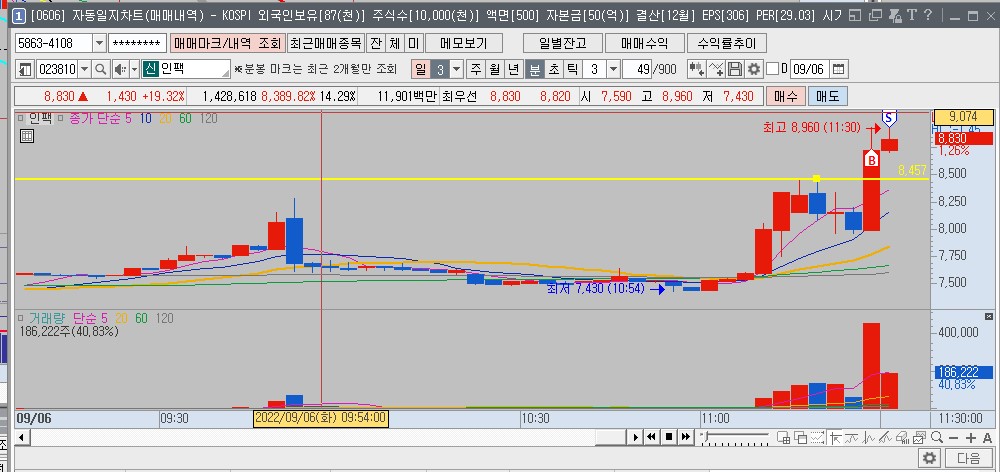The image size is (1000, 472).
Task: Click the grid table icon under 인팩 label
Action: [x=27, y=135]
